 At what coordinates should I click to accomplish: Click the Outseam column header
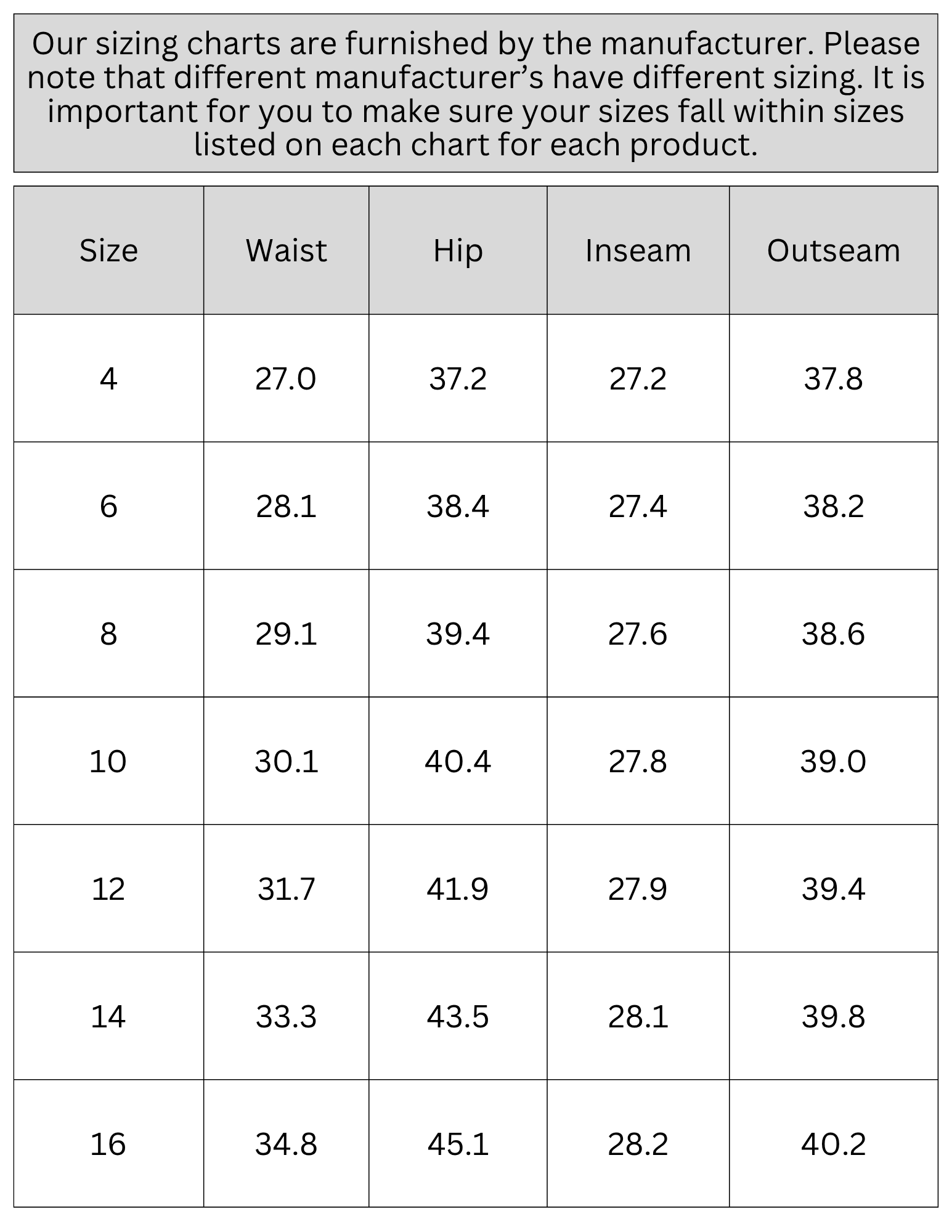tap(834, 250)
